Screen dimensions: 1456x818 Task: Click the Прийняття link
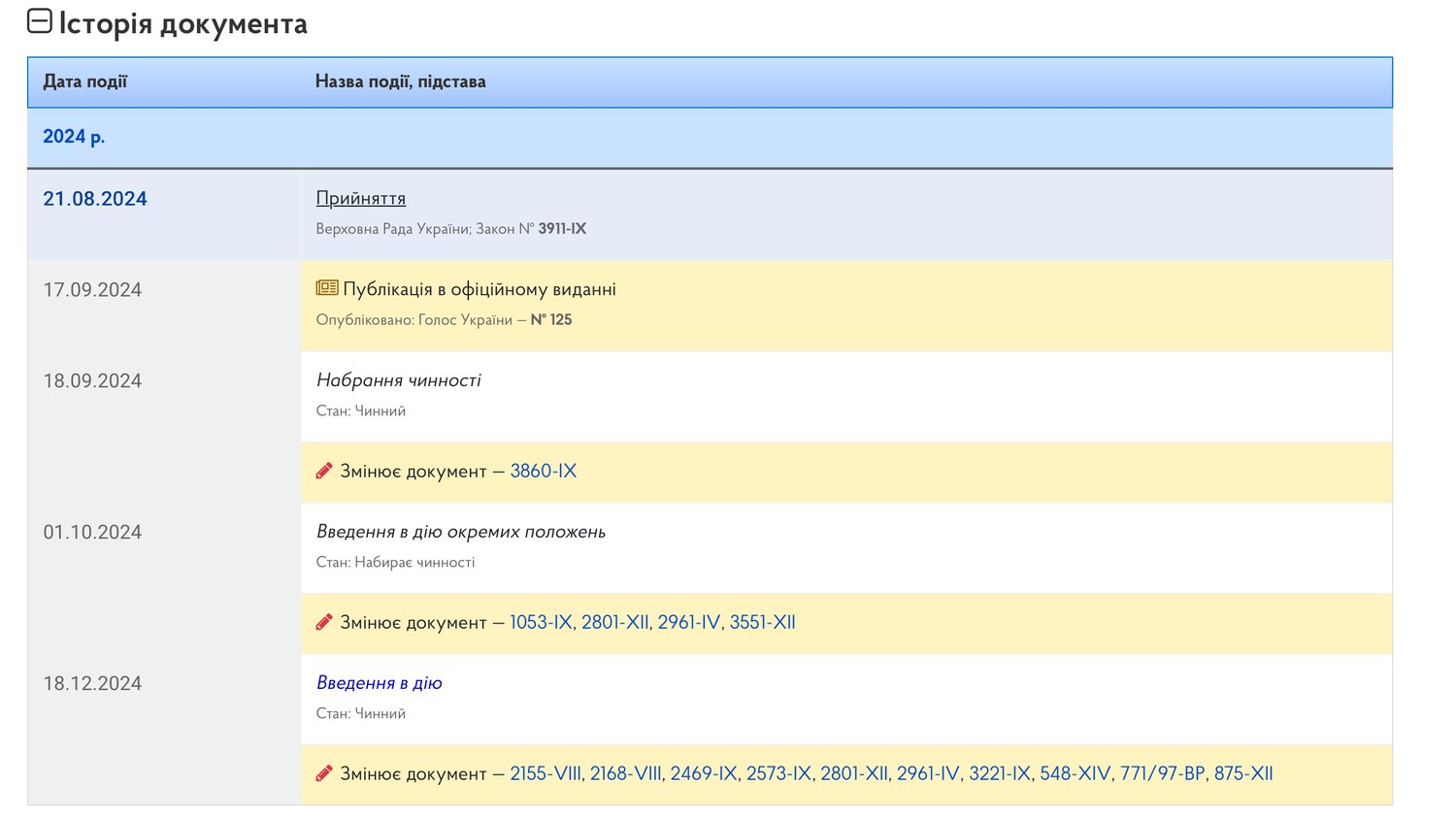click(361, 198)
